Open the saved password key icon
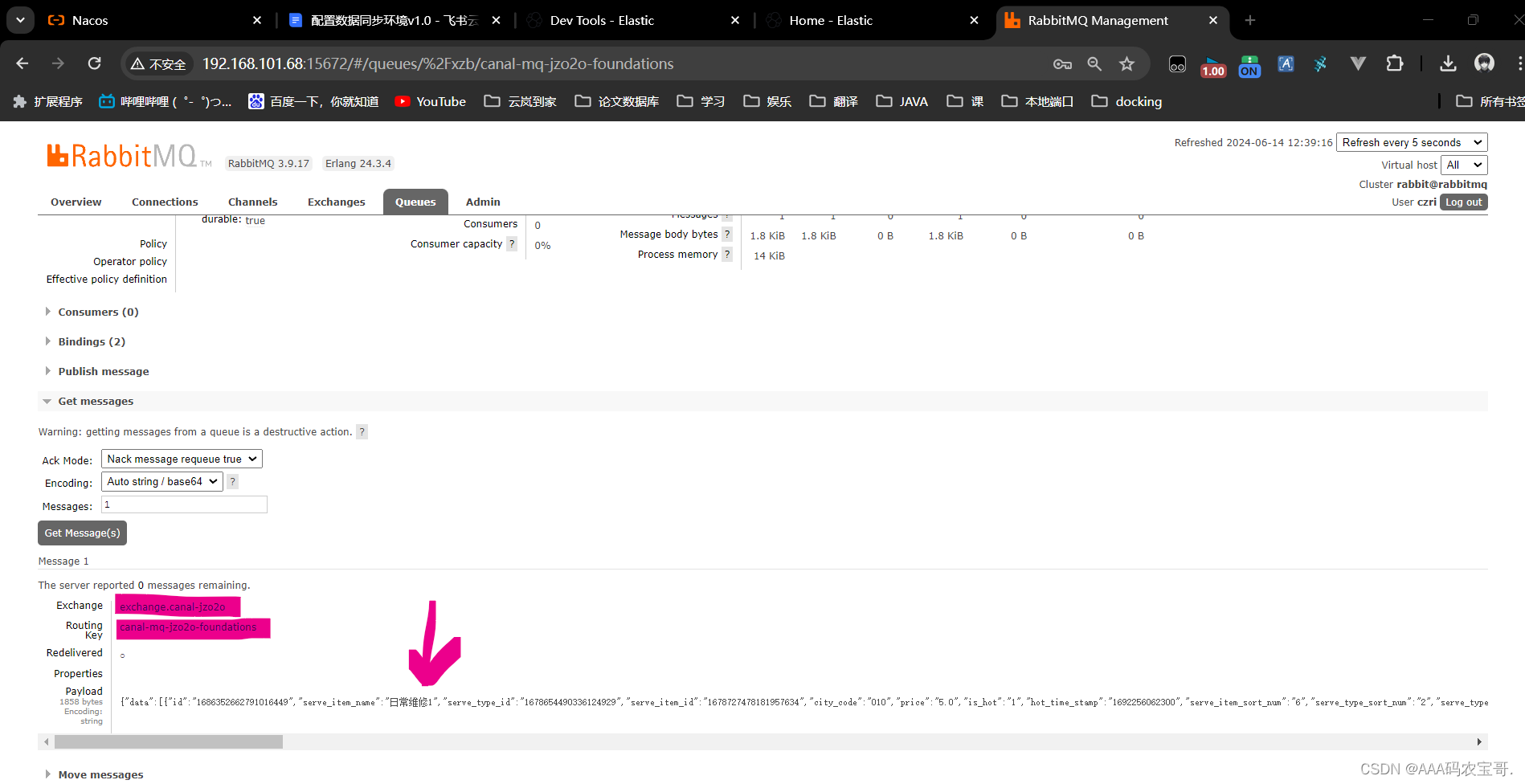The image size is (1525, 784). point(1062,63)
